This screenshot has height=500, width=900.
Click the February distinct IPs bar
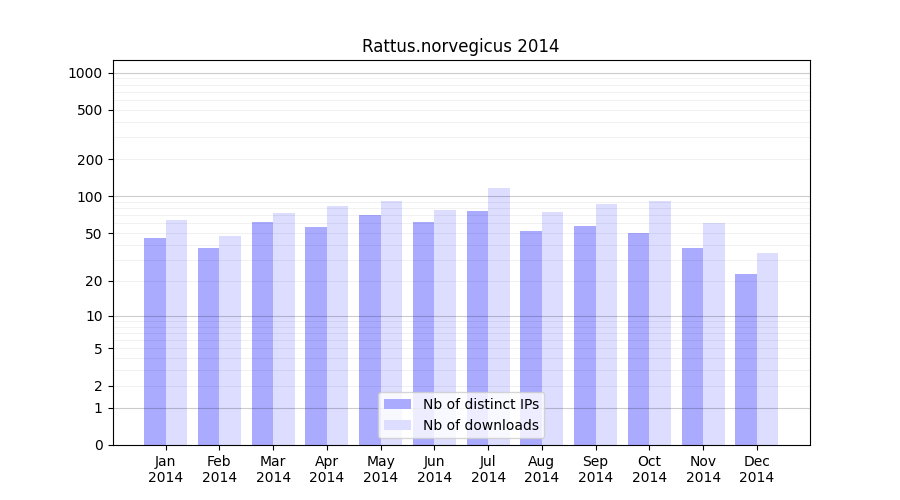tap(208, 345)
